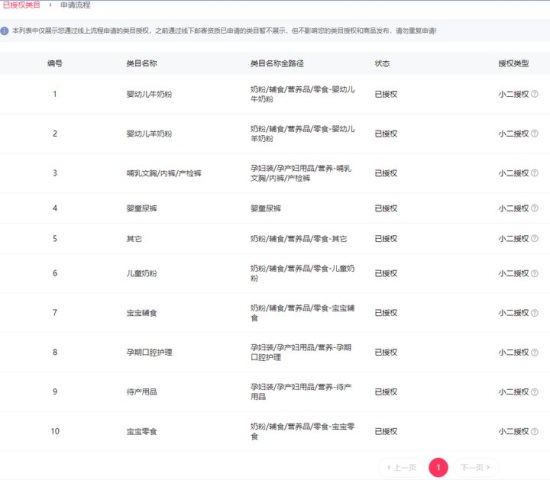Viewport: 550px width, 480px height.
Task: Click help icon in 孕期口腔护理 row
Action: click(535, 352)
